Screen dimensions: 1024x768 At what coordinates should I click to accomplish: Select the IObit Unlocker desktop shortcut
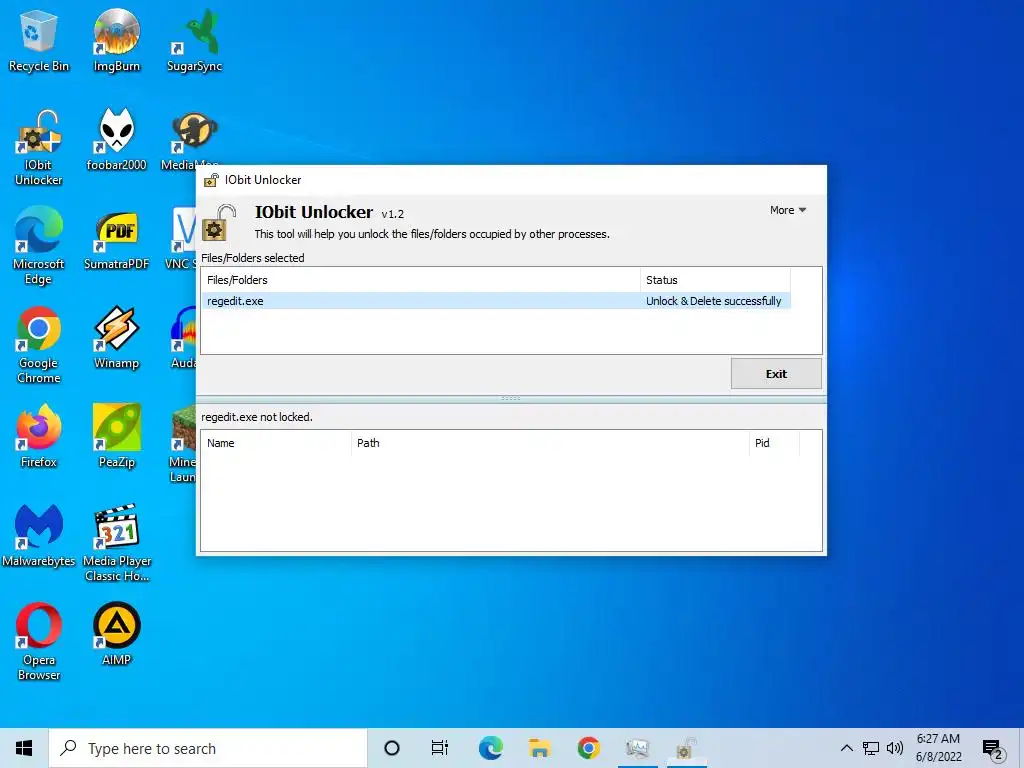(x=39, y=148)
